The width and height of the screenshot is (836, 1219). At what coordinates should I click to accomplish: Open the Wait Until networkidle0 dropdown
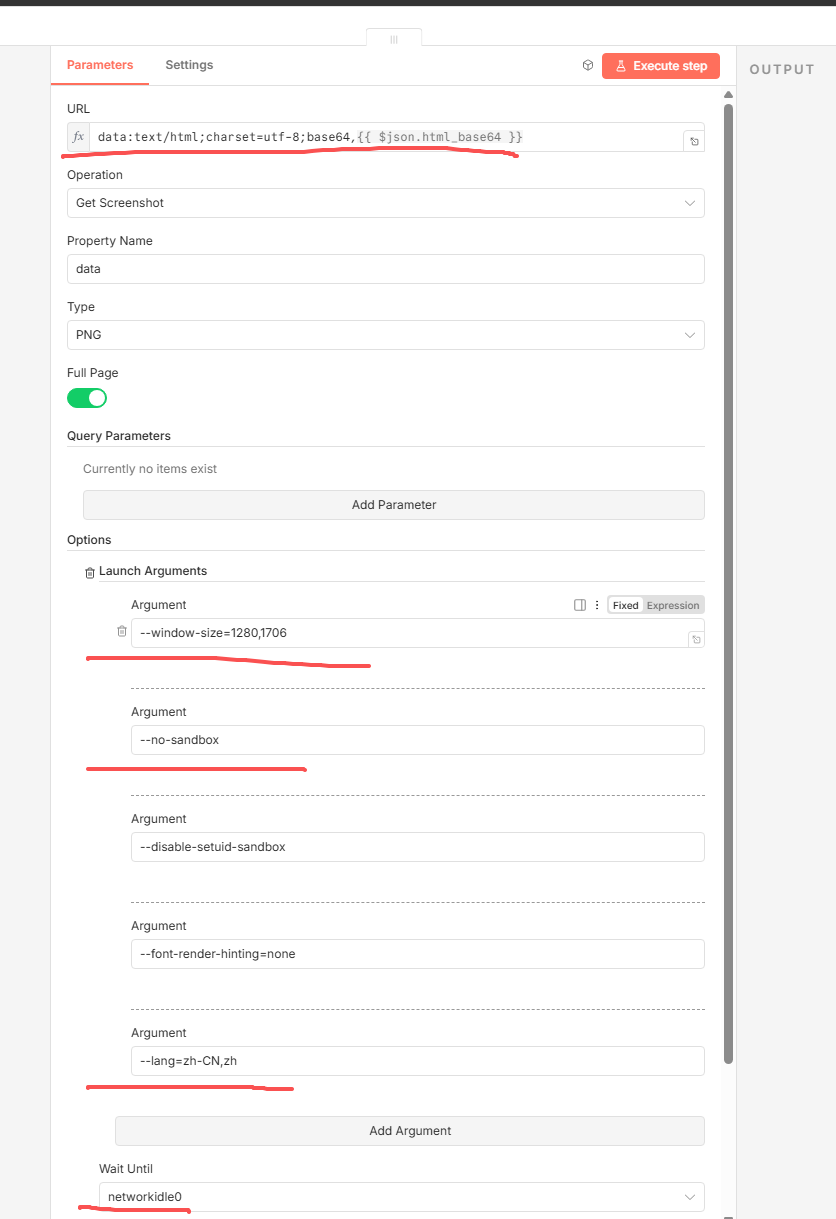401,1197
